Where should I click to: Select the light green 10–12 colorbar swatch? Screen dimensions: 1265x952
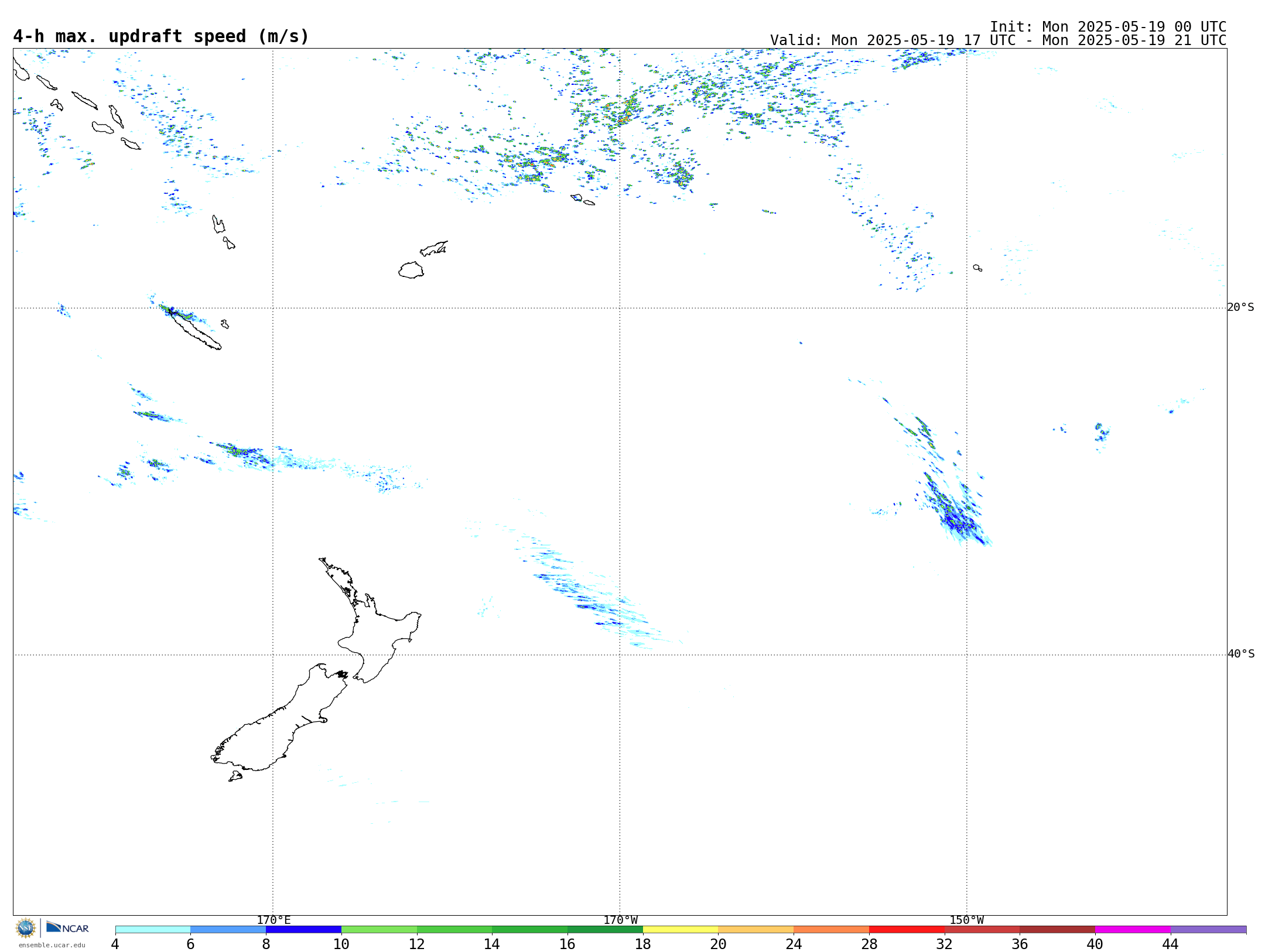click(x=379, y=929)
